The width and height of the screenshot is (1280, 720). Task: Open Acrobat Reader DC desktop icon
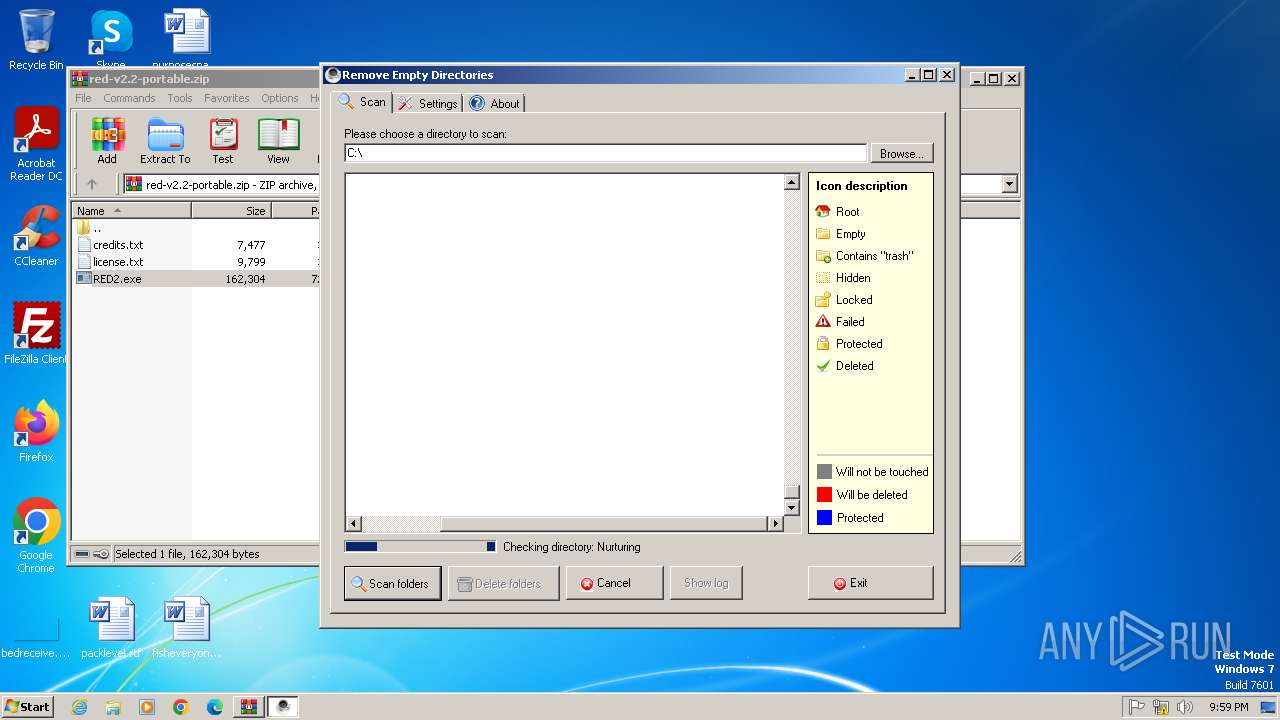click(36, 145)
